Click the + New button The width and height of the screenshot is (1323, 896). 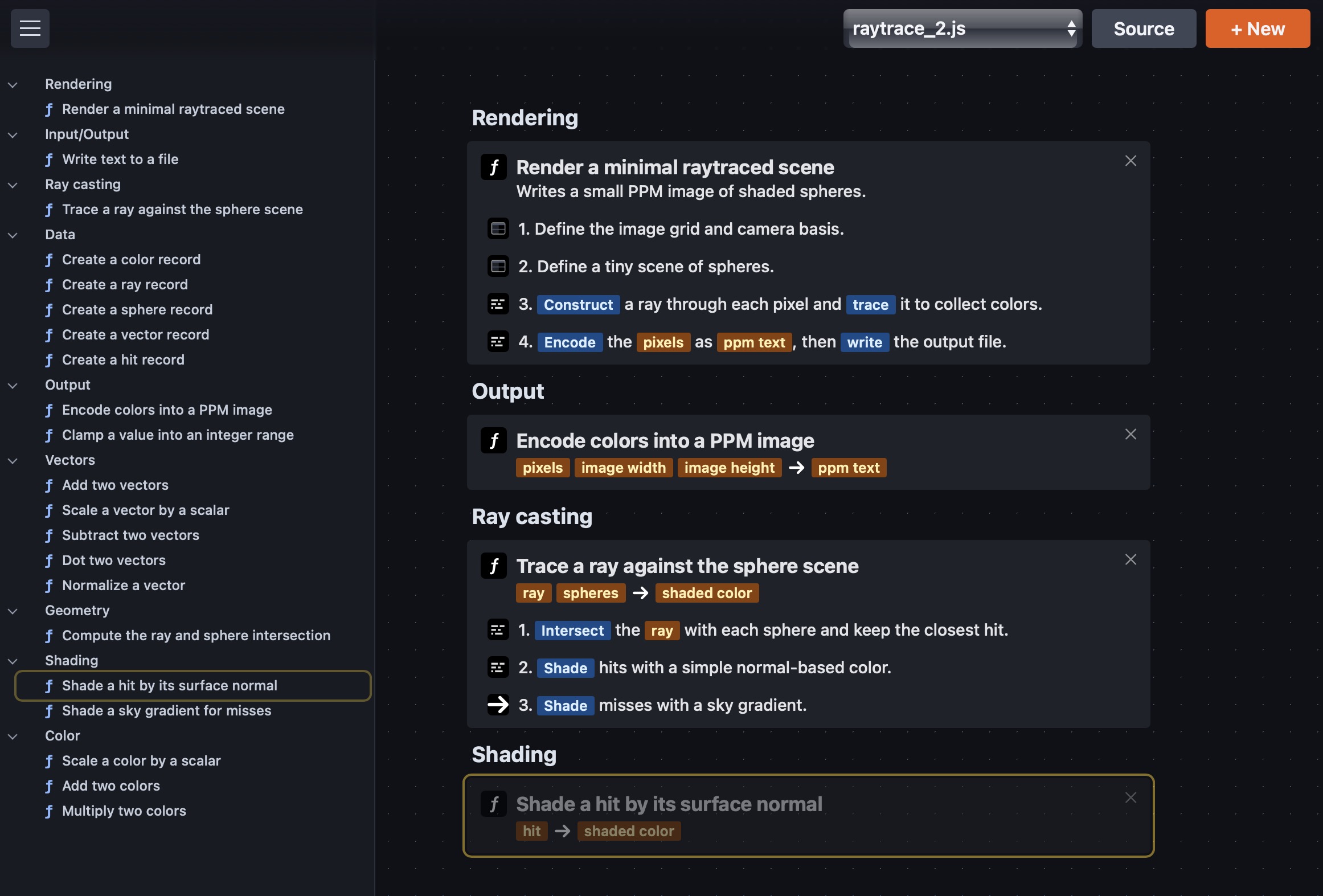coord(1258,28)
